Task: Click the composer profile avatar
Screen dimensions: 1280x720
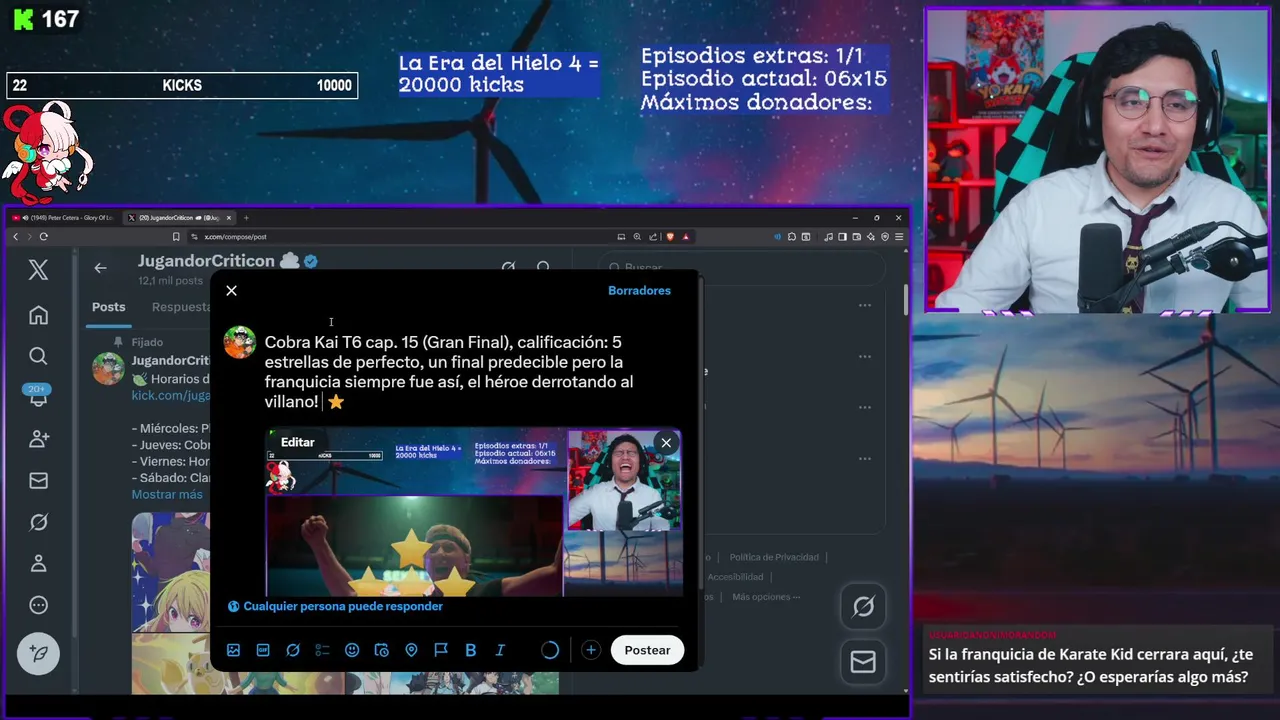Action: (239, 341)
